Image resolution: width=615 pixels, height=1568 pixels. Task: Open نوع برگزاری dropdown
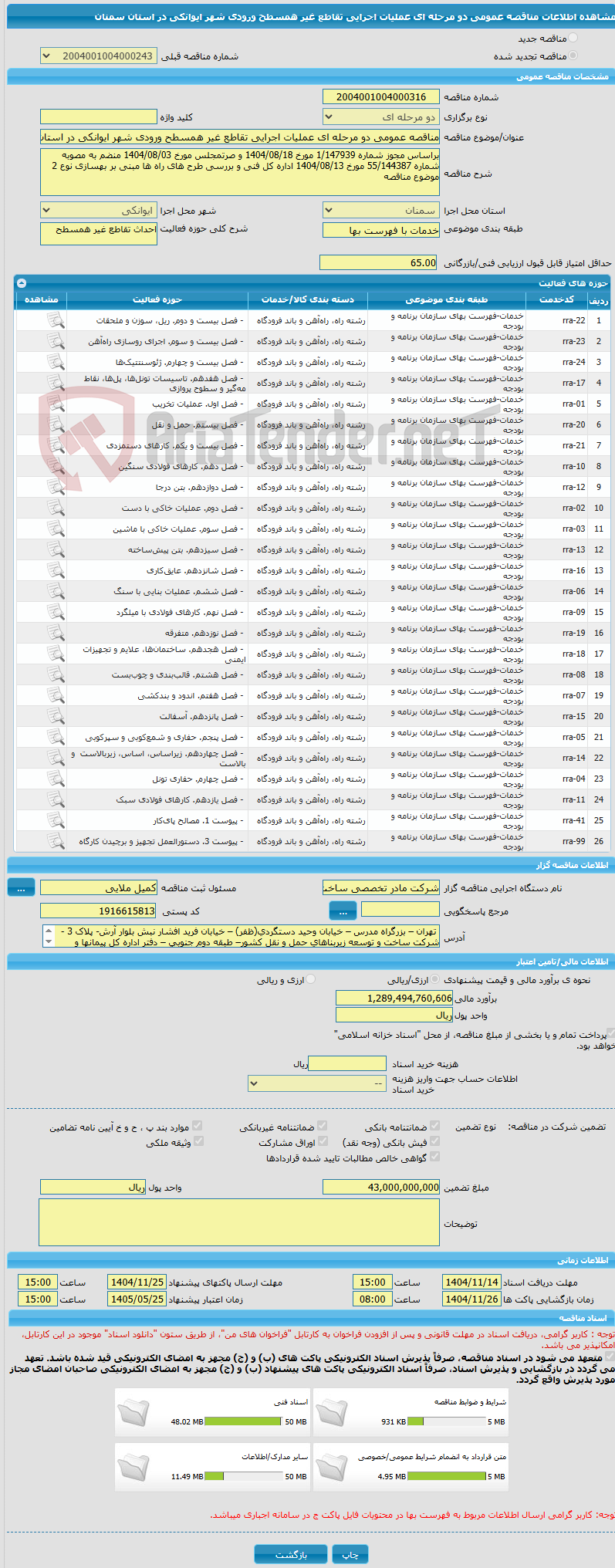381,117
